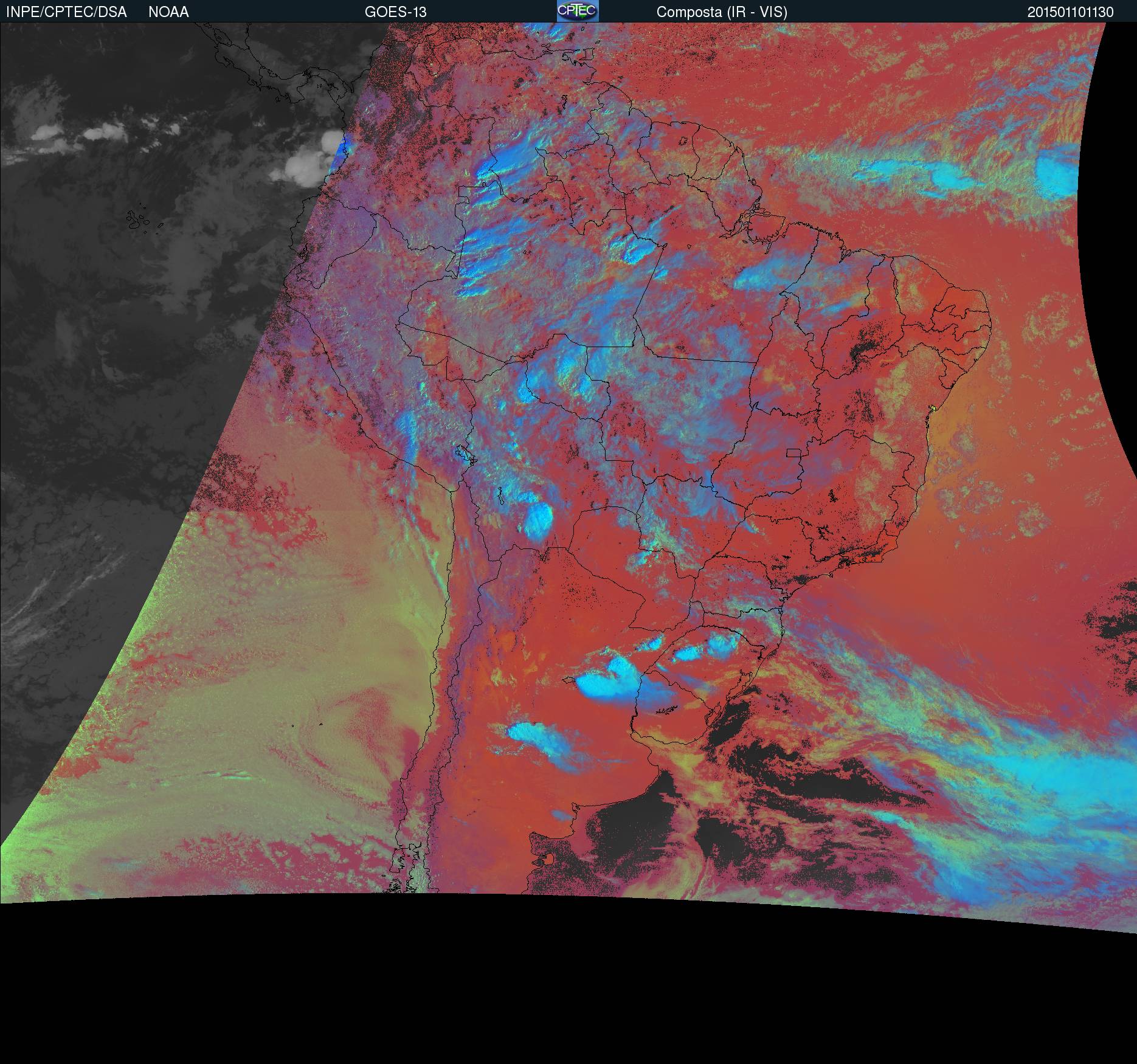Screen dimensions: 1137x1064
Task: Click the small Federal District rectangle in Brazil
Action: click(794, 452)
